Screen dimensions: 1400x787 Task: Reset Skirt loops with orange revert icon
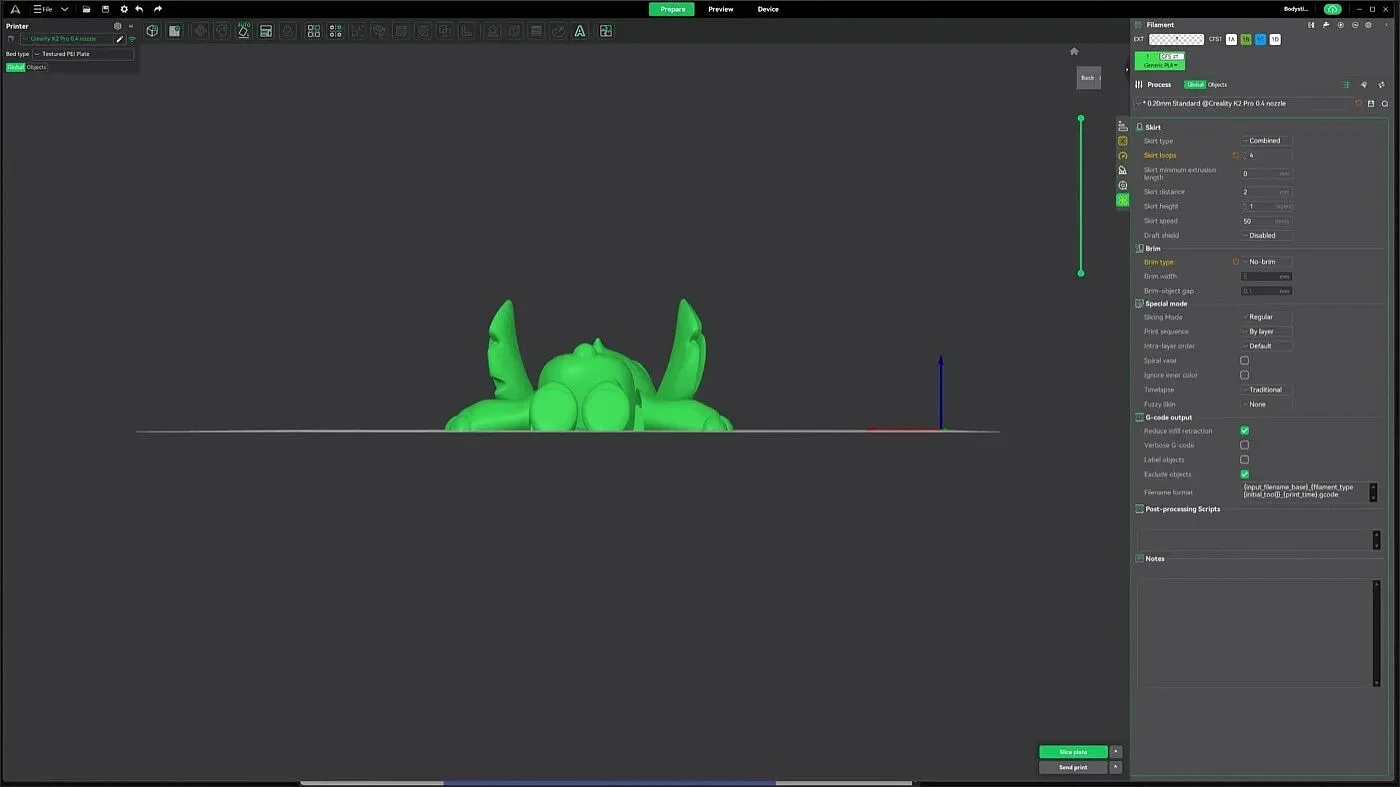point(1235,155)
